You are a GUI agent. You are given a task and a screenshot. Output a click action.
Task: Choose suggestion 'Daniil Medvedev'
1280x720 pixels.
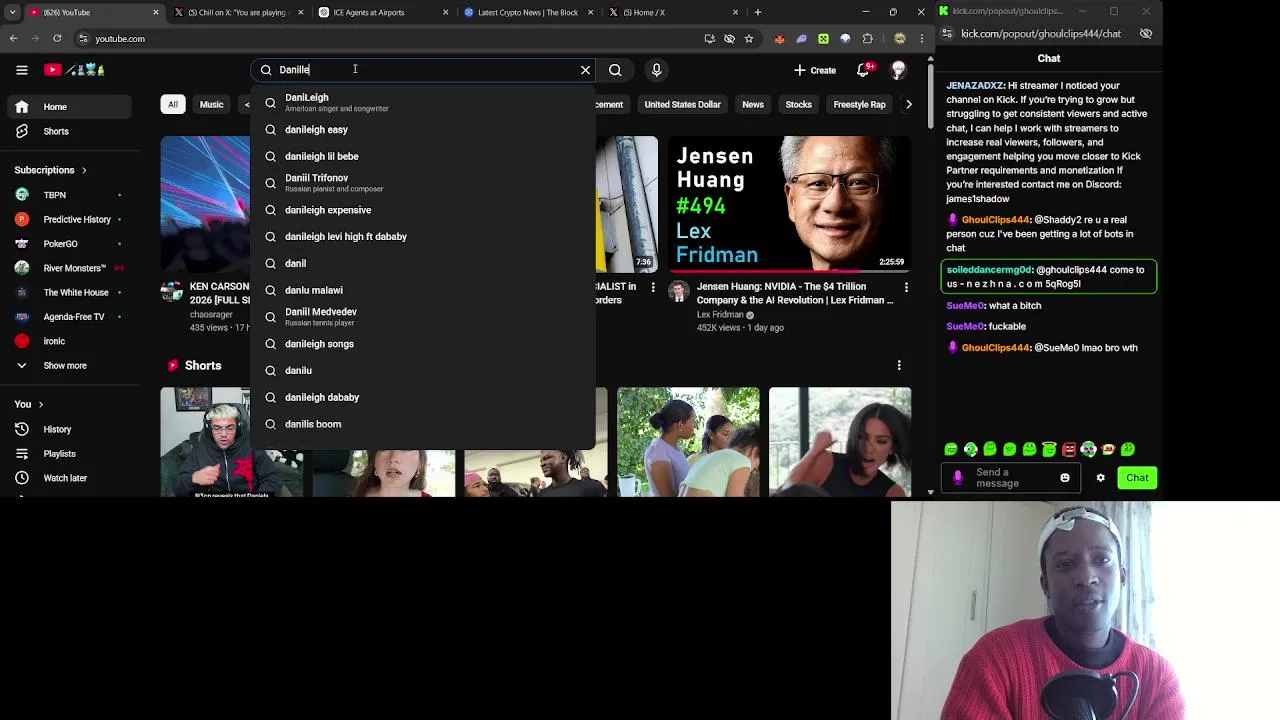[x=423, y=317]
